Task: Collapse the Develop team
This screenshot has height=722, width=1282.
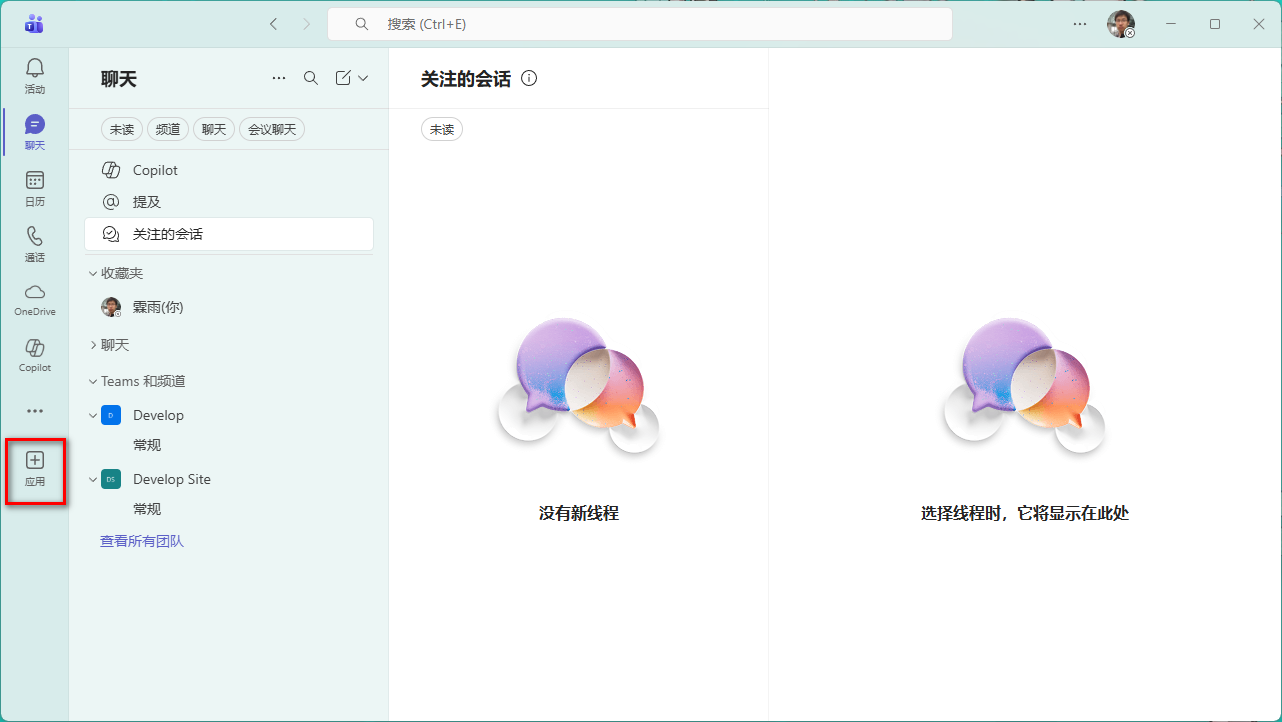Action: tap(93, 415)
